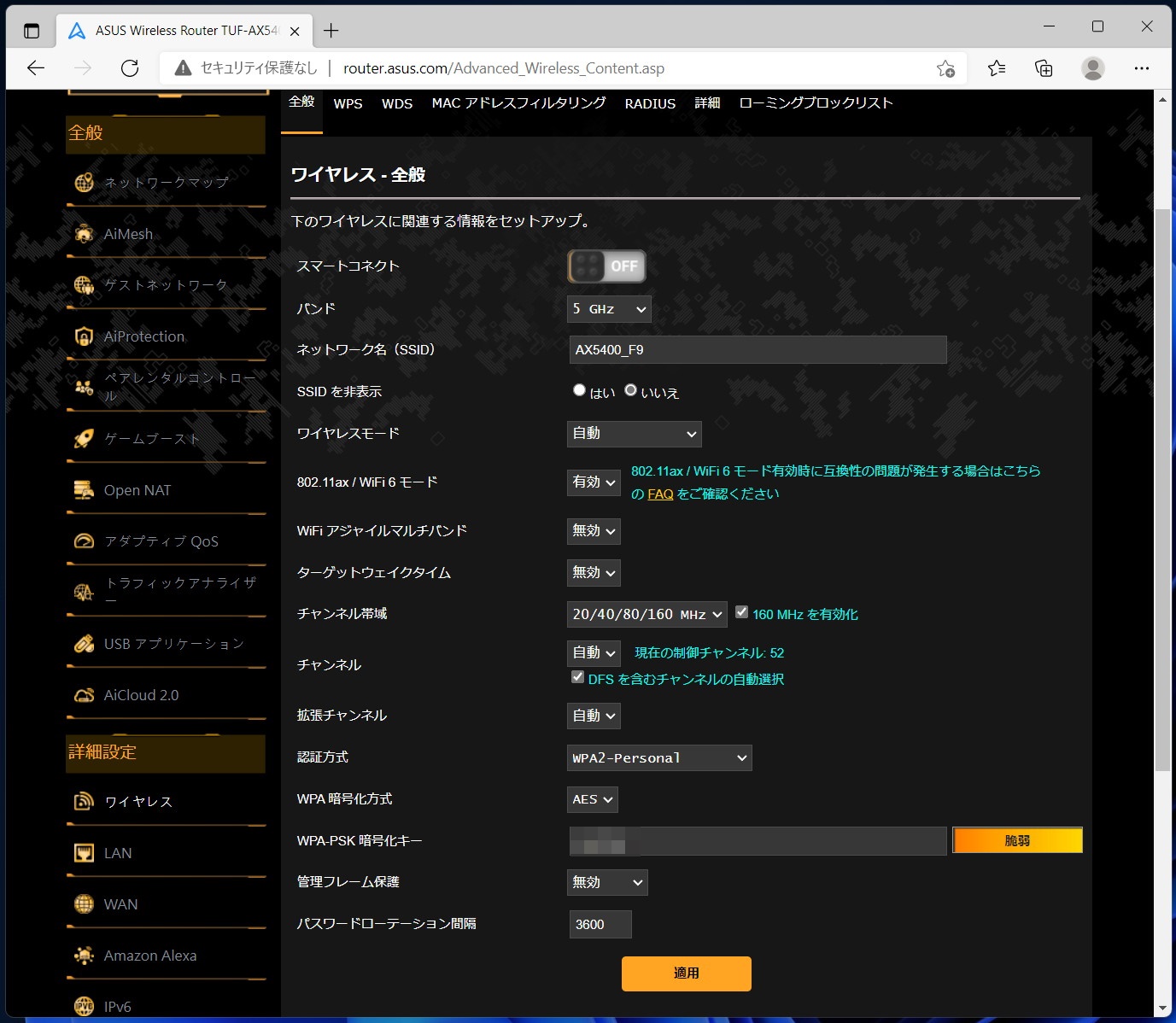Open browser tab actions menu
Screen dimensions: 1176x1023
click(32, 31)
